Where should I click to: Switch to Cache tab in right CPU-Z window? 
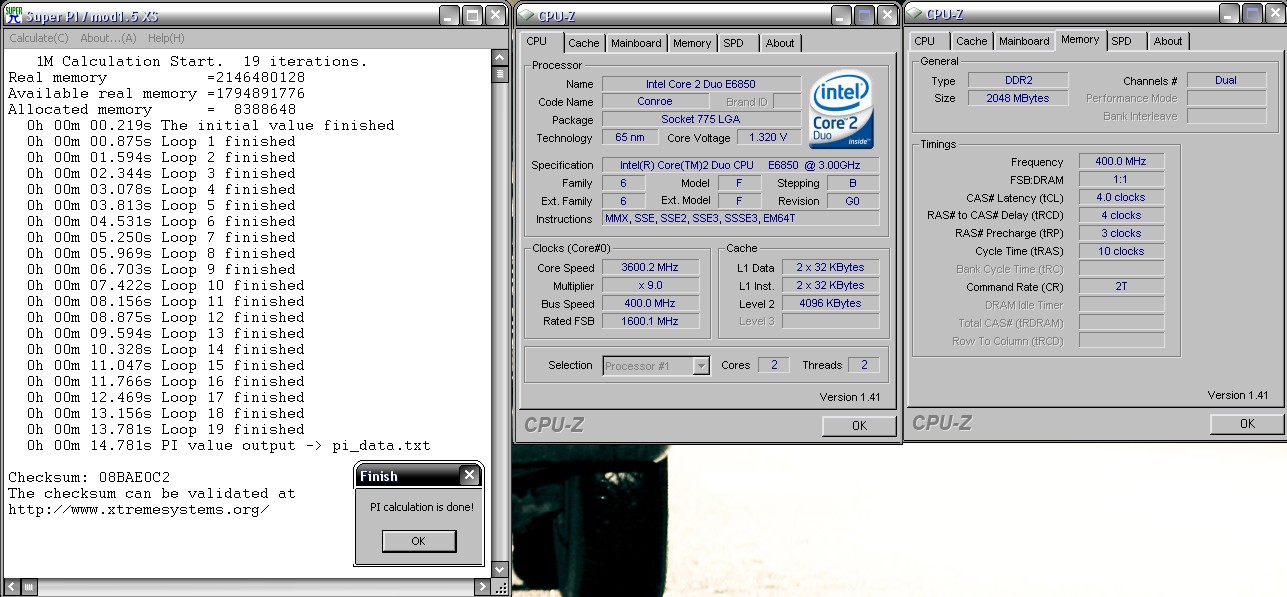pos(971,41)
